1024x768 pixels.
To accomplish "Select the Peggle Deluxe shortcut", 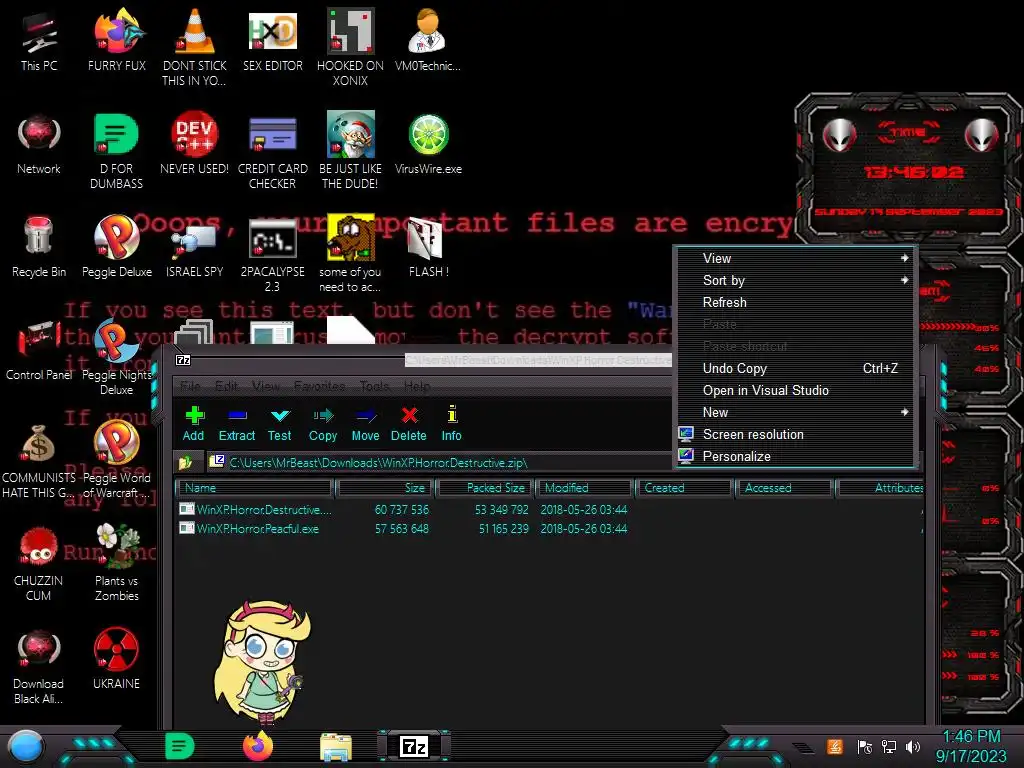I will pos(117,247).
